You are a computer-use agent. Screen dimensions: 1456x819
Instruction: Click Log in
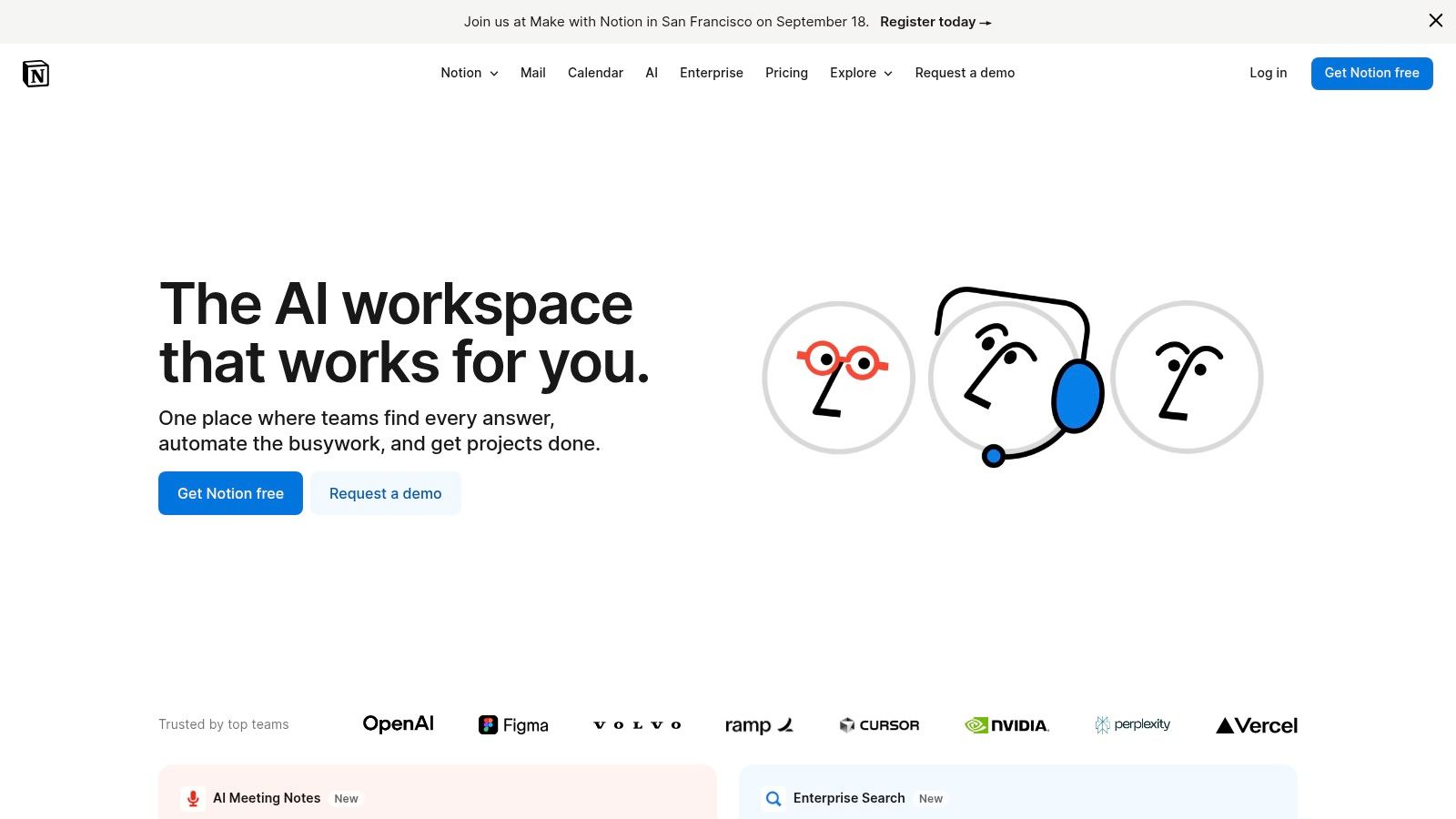[1268, 73]
